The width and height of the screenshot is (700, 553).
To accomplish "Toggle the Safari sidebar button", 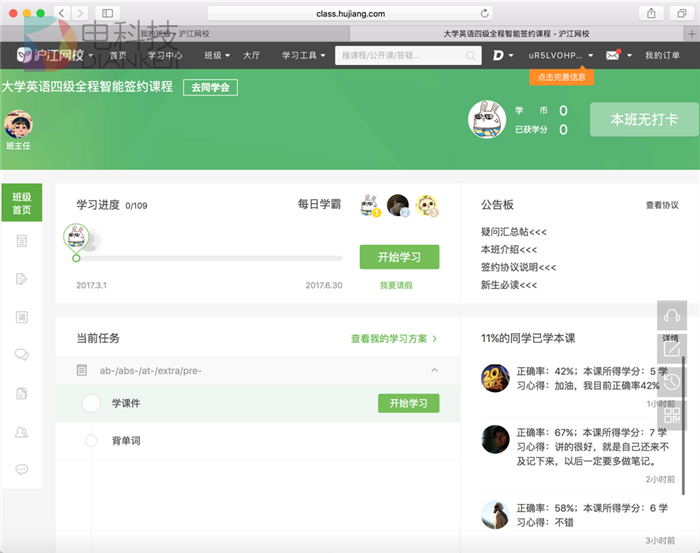I will coord(108,13).
